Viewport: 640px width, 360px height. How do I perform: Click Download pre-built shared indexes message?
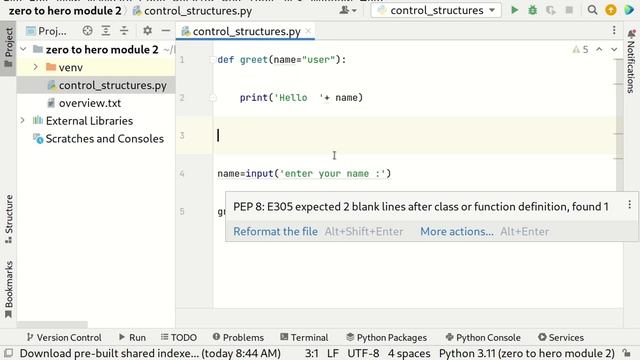150,353
